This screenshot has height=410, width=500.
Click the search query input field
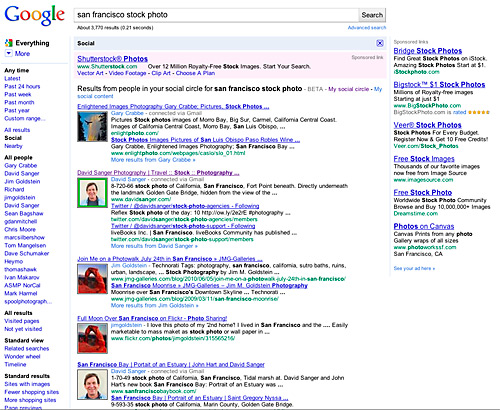[216, 15]
